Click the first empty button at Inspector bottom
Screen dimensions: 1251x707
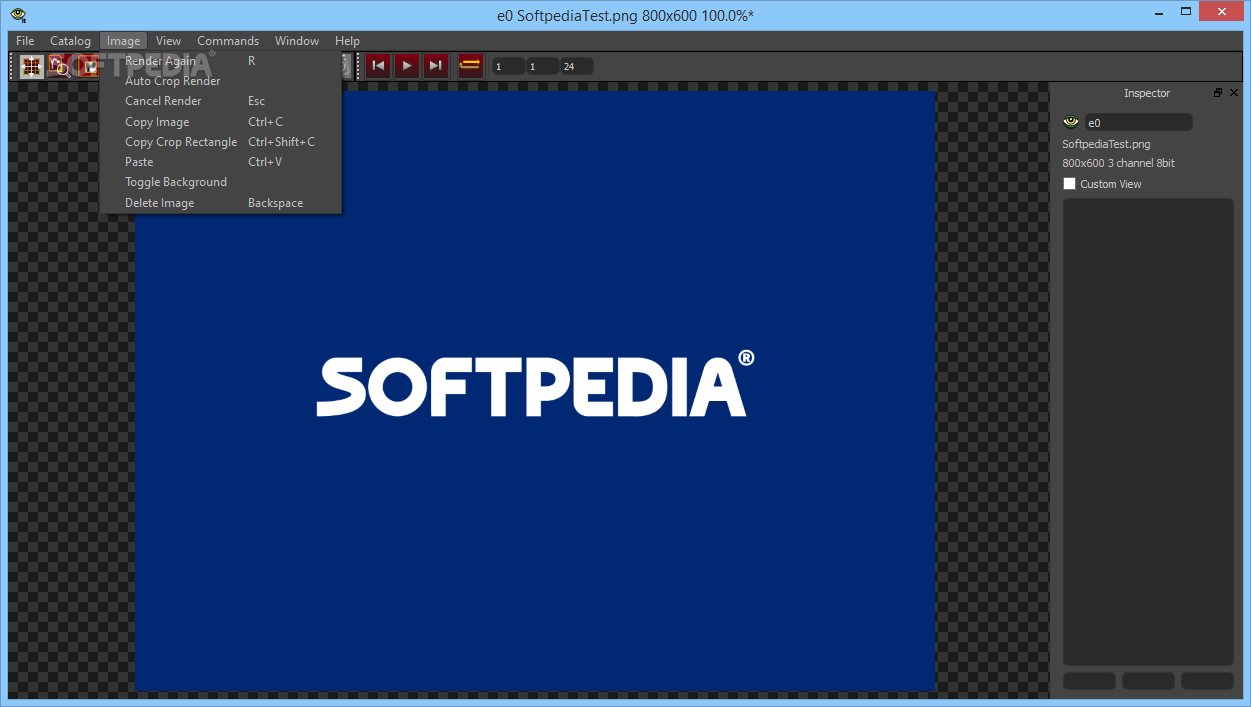pyautogui.click(x=1089, y=681)
